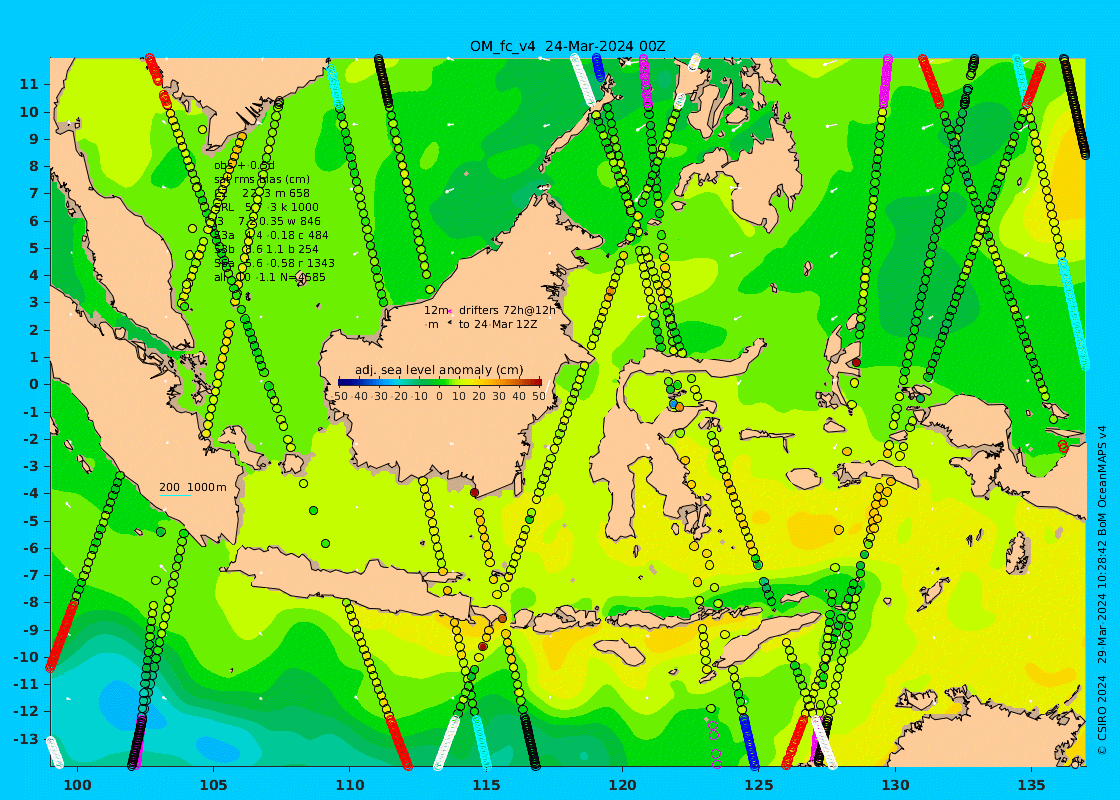Click the longitude axis label '105'
The width and height of the screenshot is (1120, 800).
(x=214, y=786)
